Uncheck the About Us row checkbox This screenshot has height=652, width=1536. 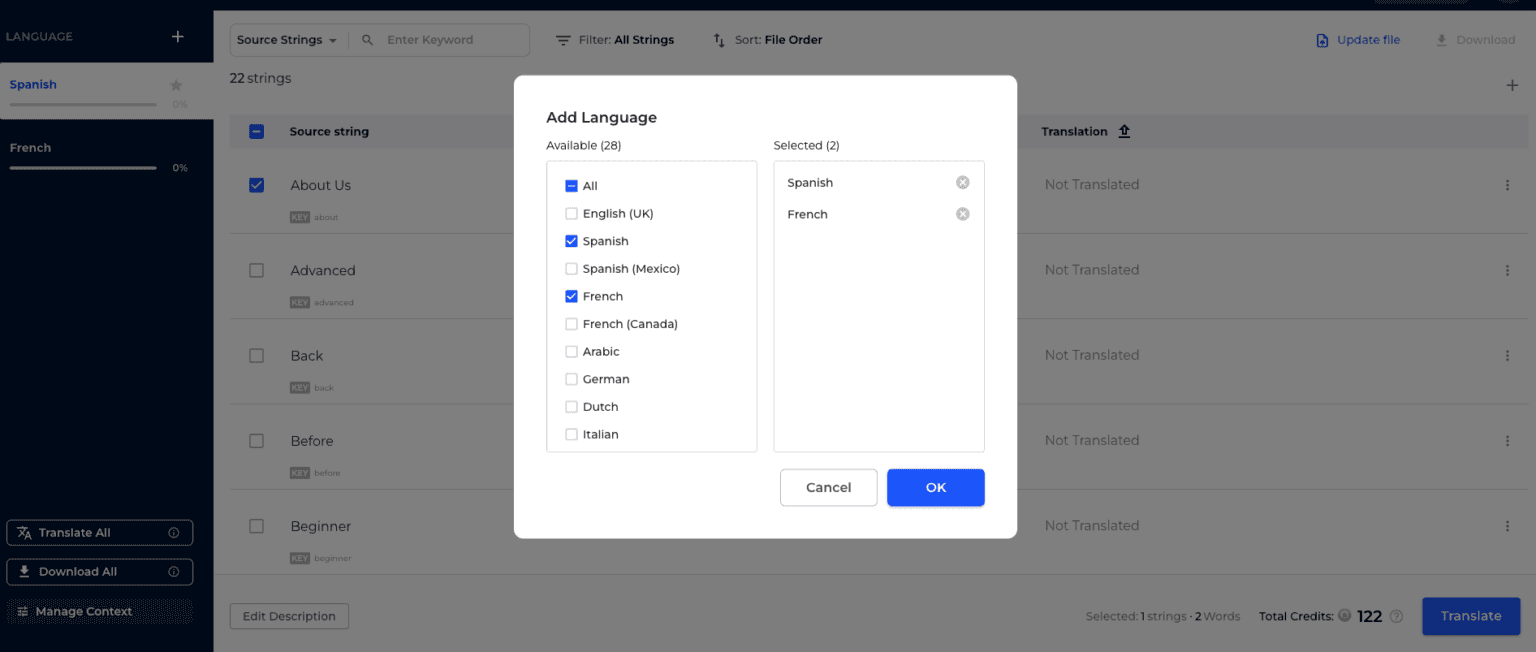point(256,185)
